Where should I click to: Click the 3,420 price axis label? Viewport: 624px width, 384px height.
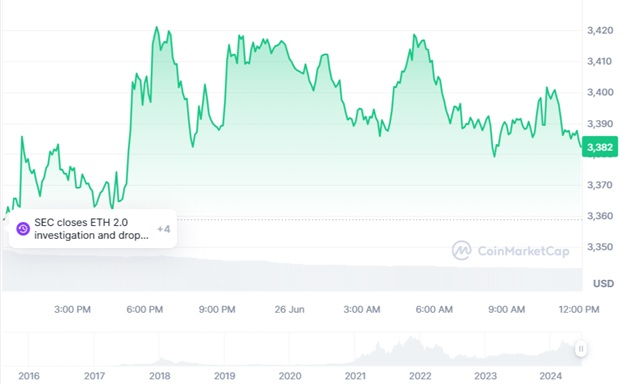pyautogui.click(x=600, y=30)
